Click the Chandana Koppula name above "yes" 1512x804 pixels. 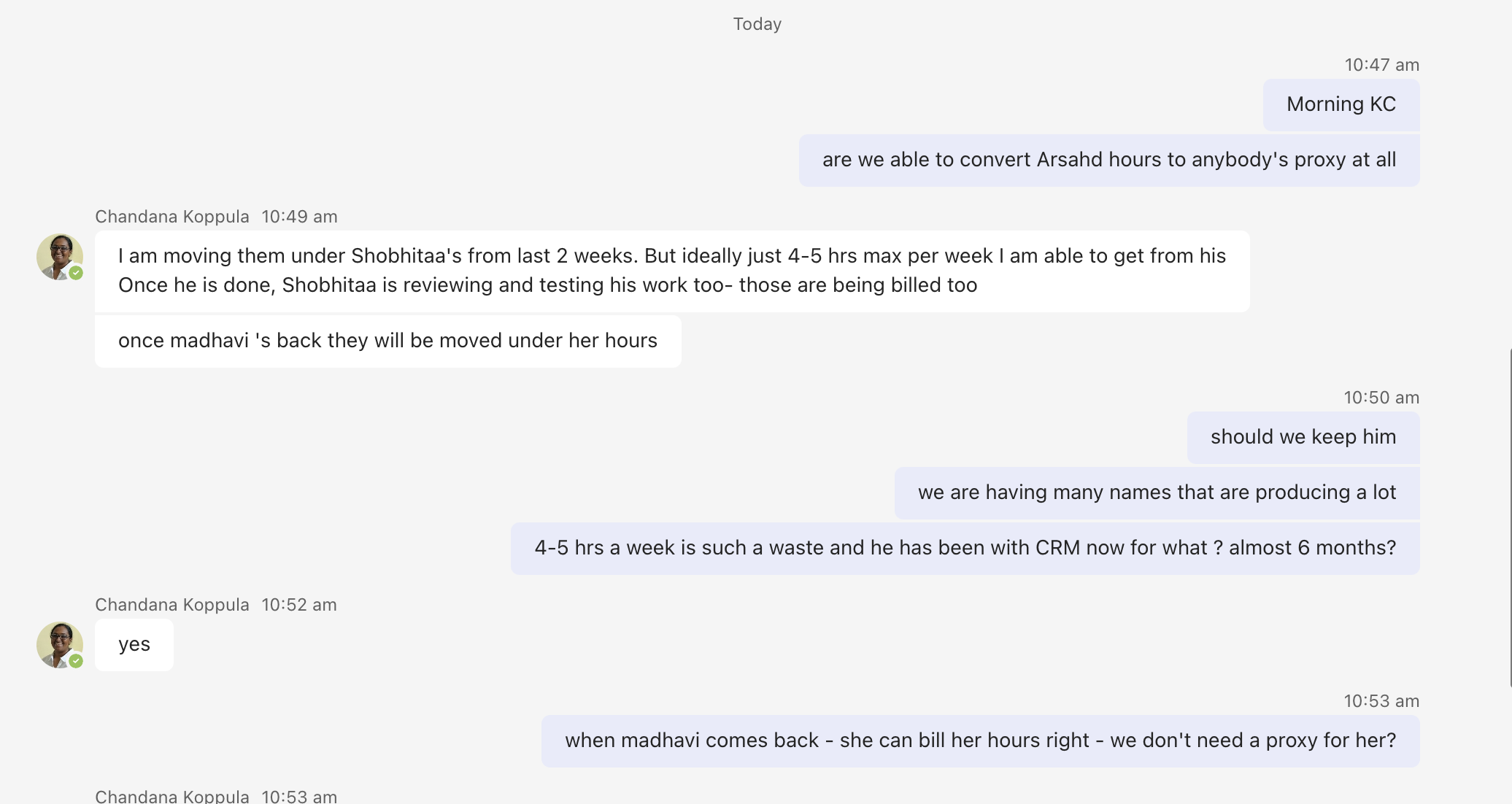(x=172, y=605)
